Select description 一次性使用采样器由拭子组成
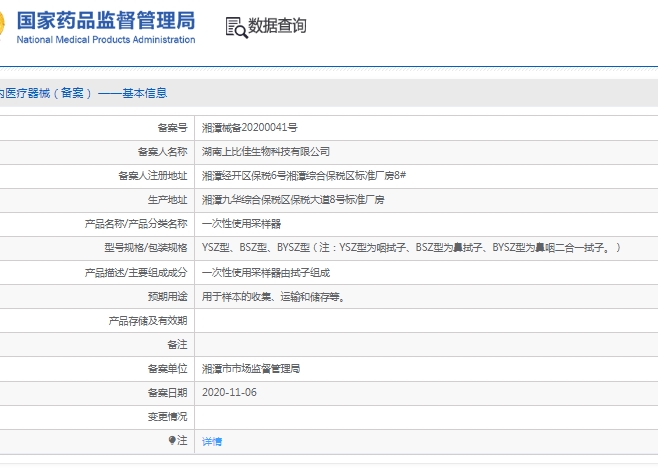658x470 pixels. (266, 273)
